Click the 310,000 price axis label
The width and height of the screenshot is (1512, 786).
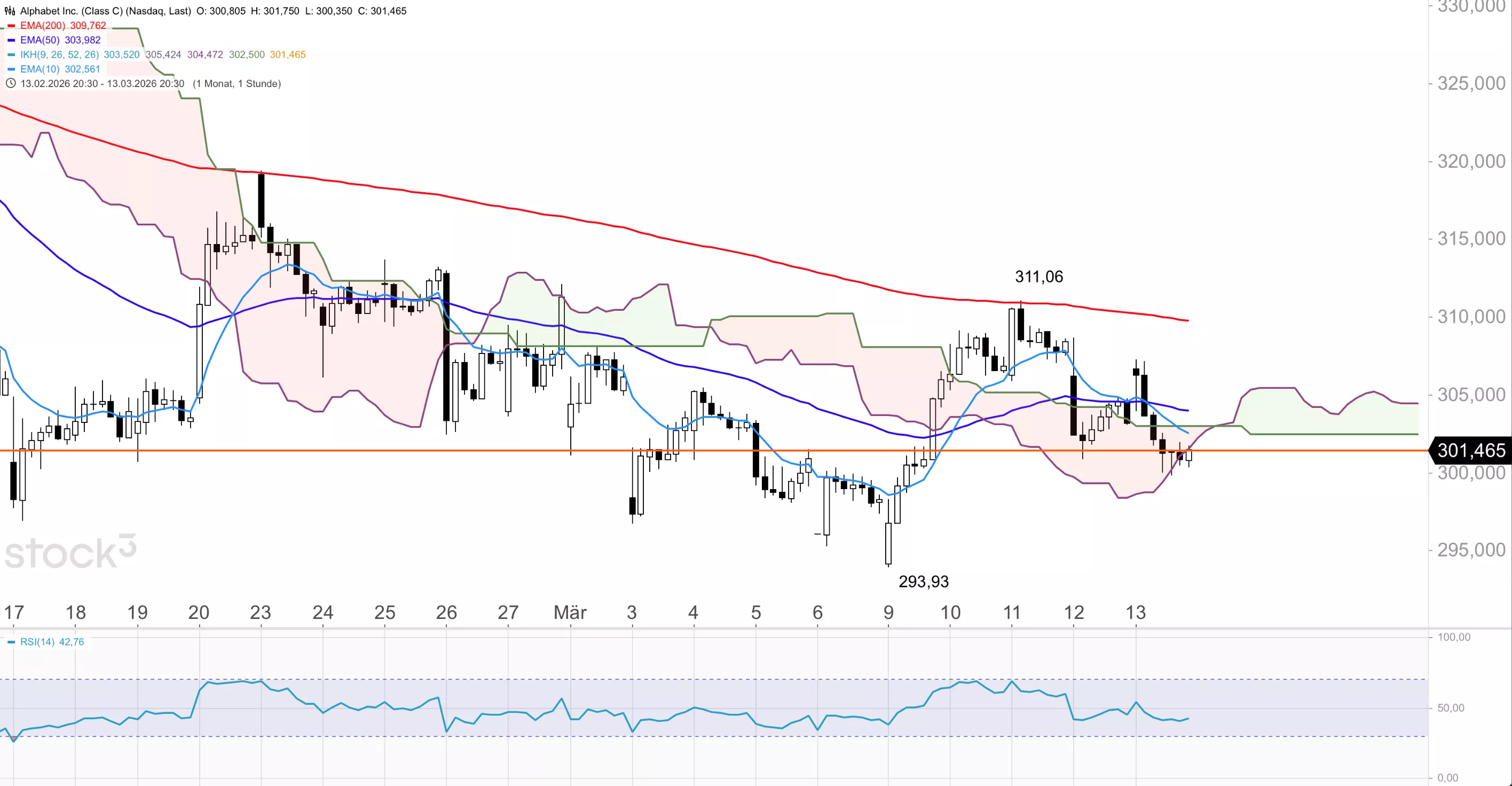coord(1470,317)
